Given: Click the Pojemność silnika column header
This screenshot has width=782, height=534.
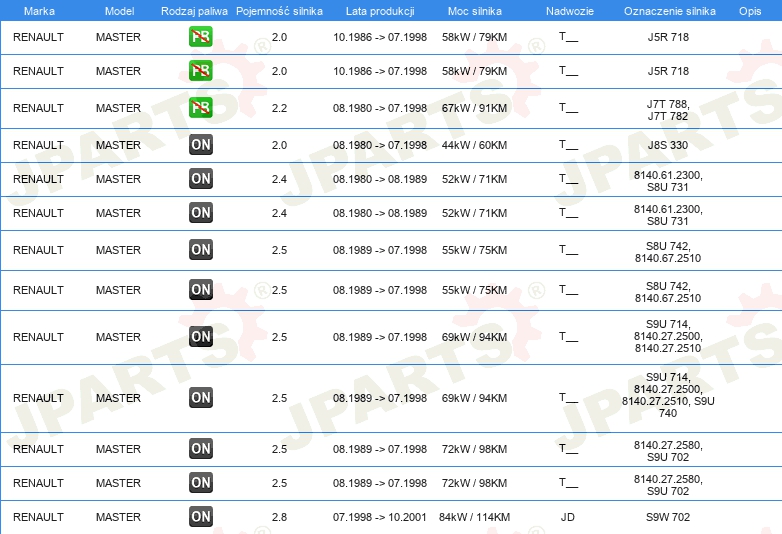Looking at the screenshot, I should (279, 11).
